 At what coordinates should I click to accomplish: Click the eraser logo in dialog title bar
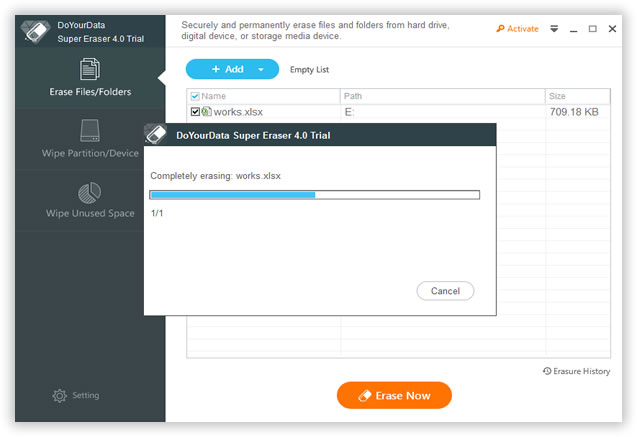pos(156,134)
